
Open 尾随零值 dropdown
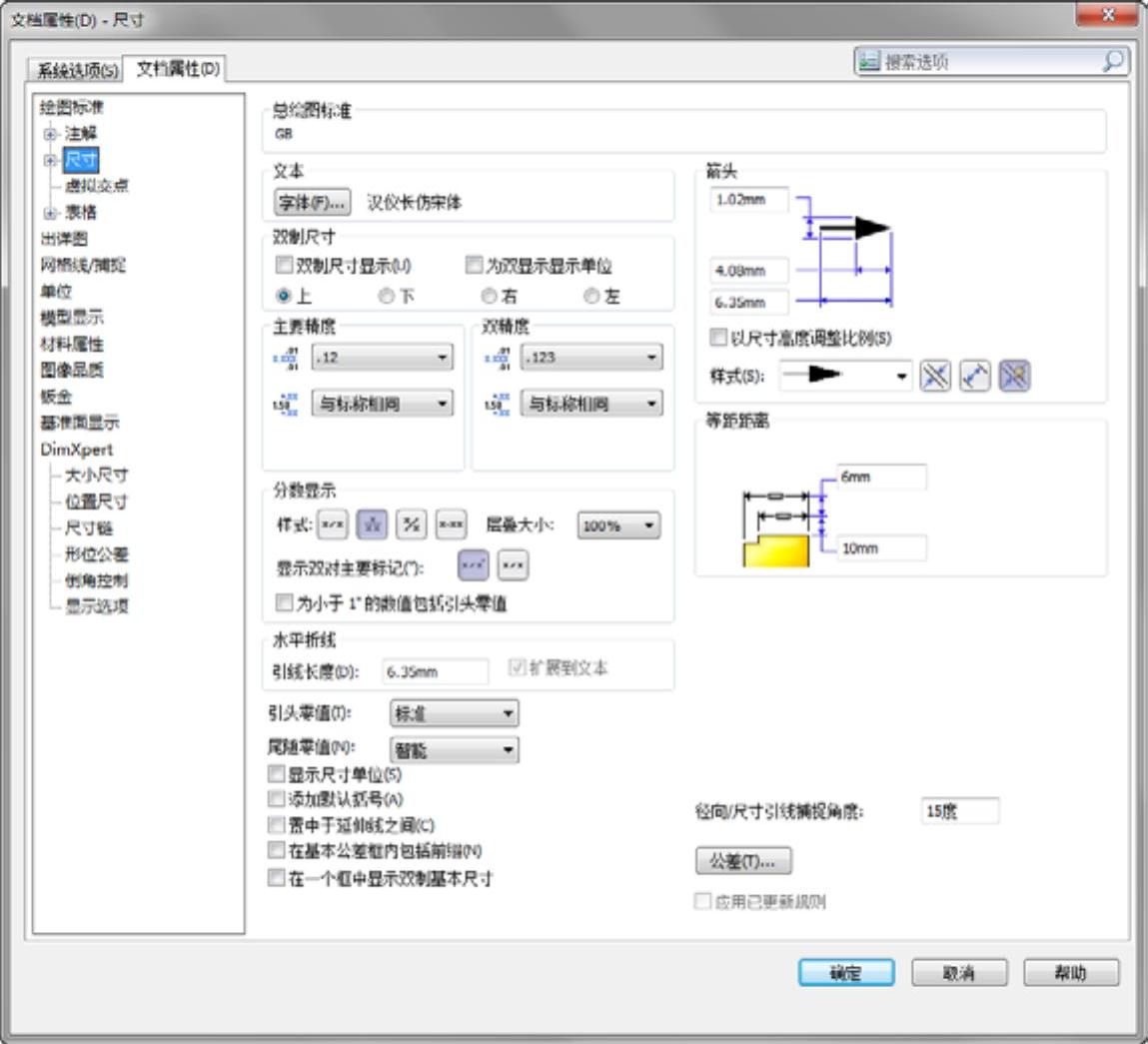click(x=454, y=749)
